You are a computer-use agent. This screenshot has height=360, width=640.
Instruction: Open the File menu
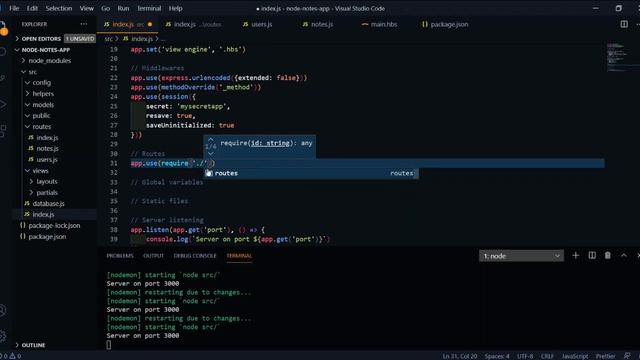click(14, 8)
